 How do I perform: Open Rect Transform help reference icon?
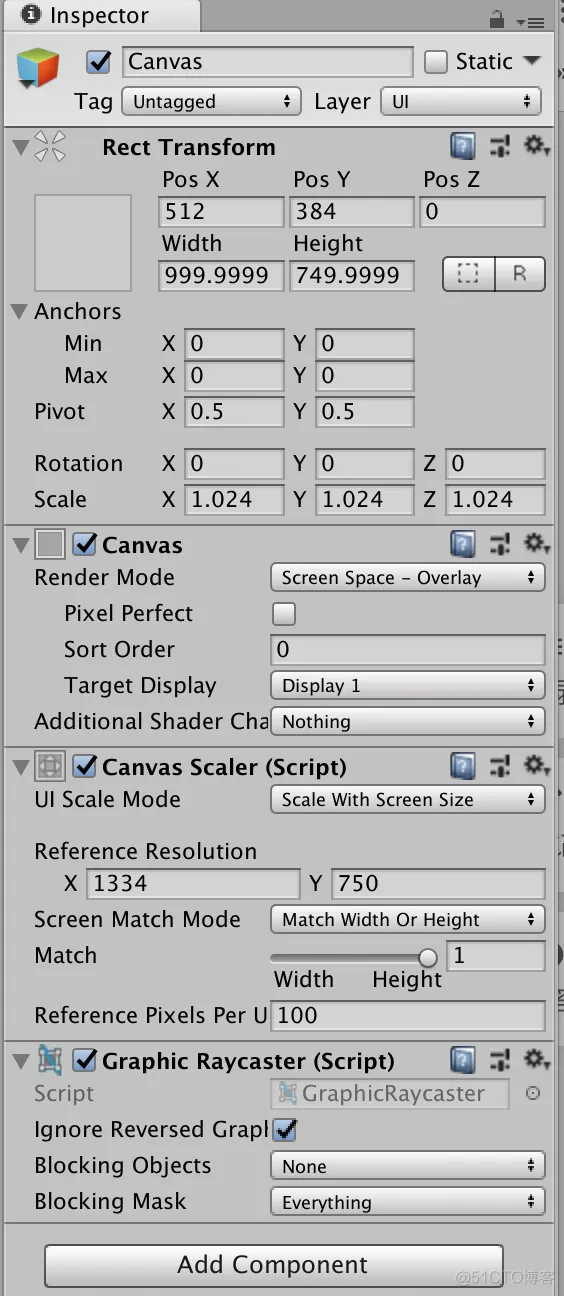[462, 148]
